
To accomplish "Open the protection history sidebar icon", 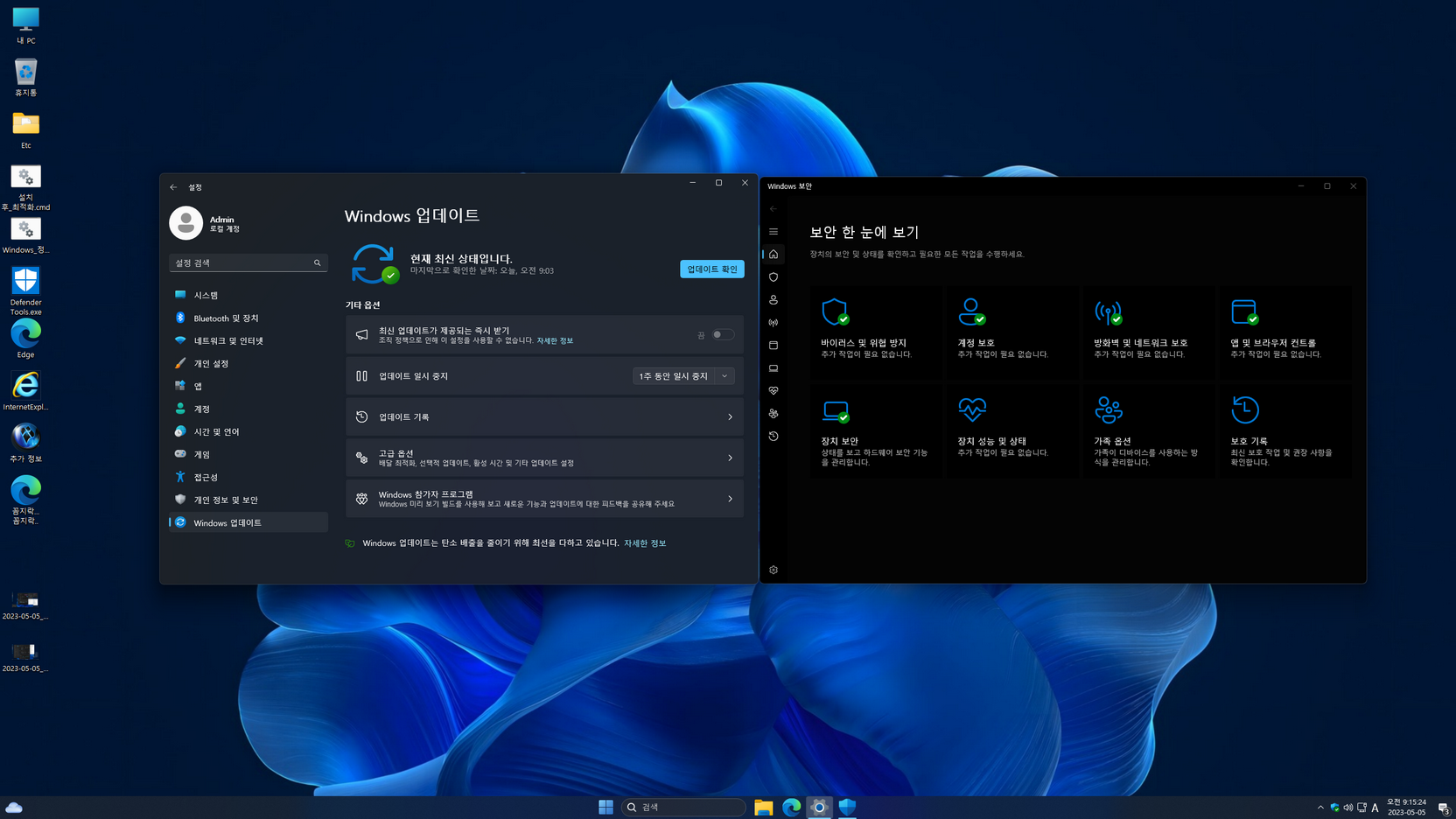I will [x=773, y=437].
